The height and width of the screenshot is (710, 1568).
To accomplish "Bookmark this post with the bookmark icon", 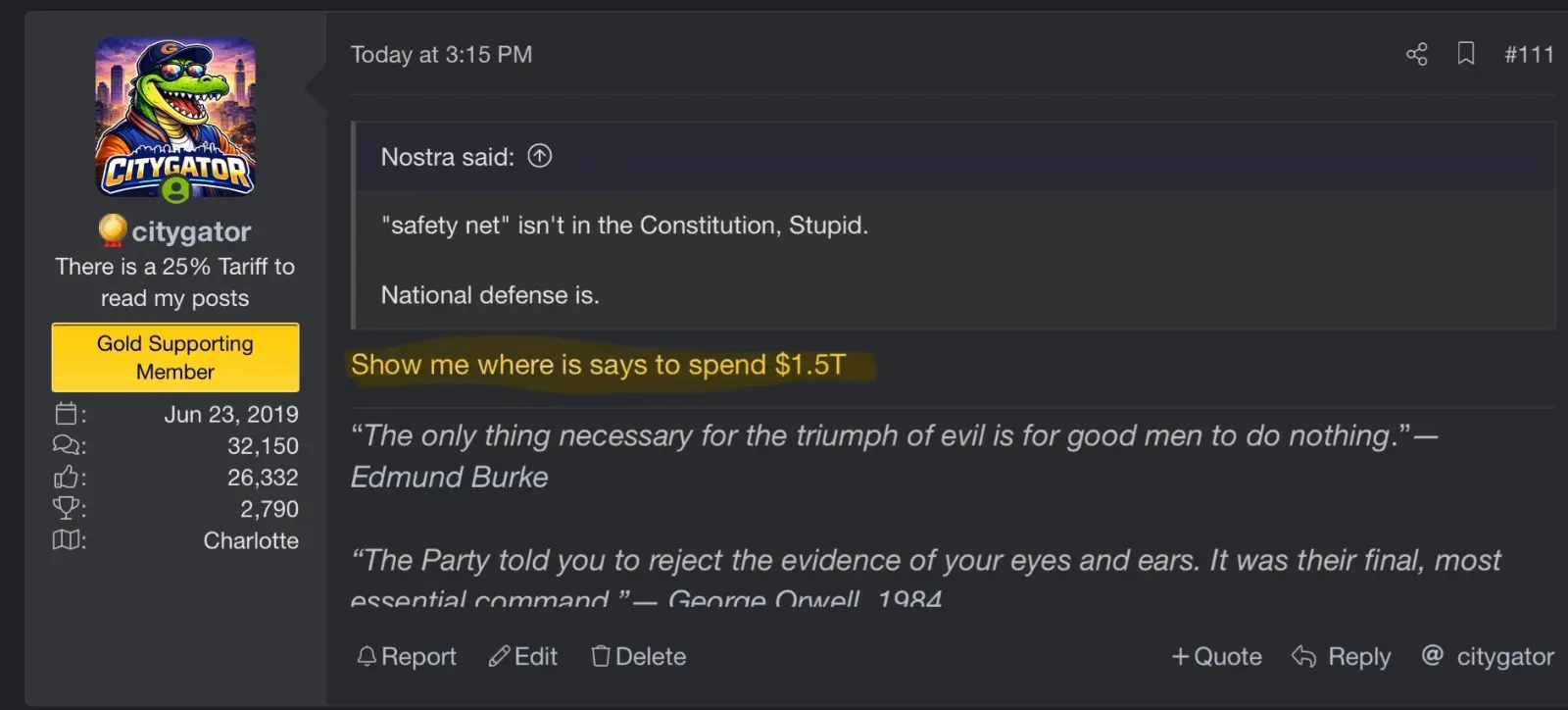I will (1465, 53).
